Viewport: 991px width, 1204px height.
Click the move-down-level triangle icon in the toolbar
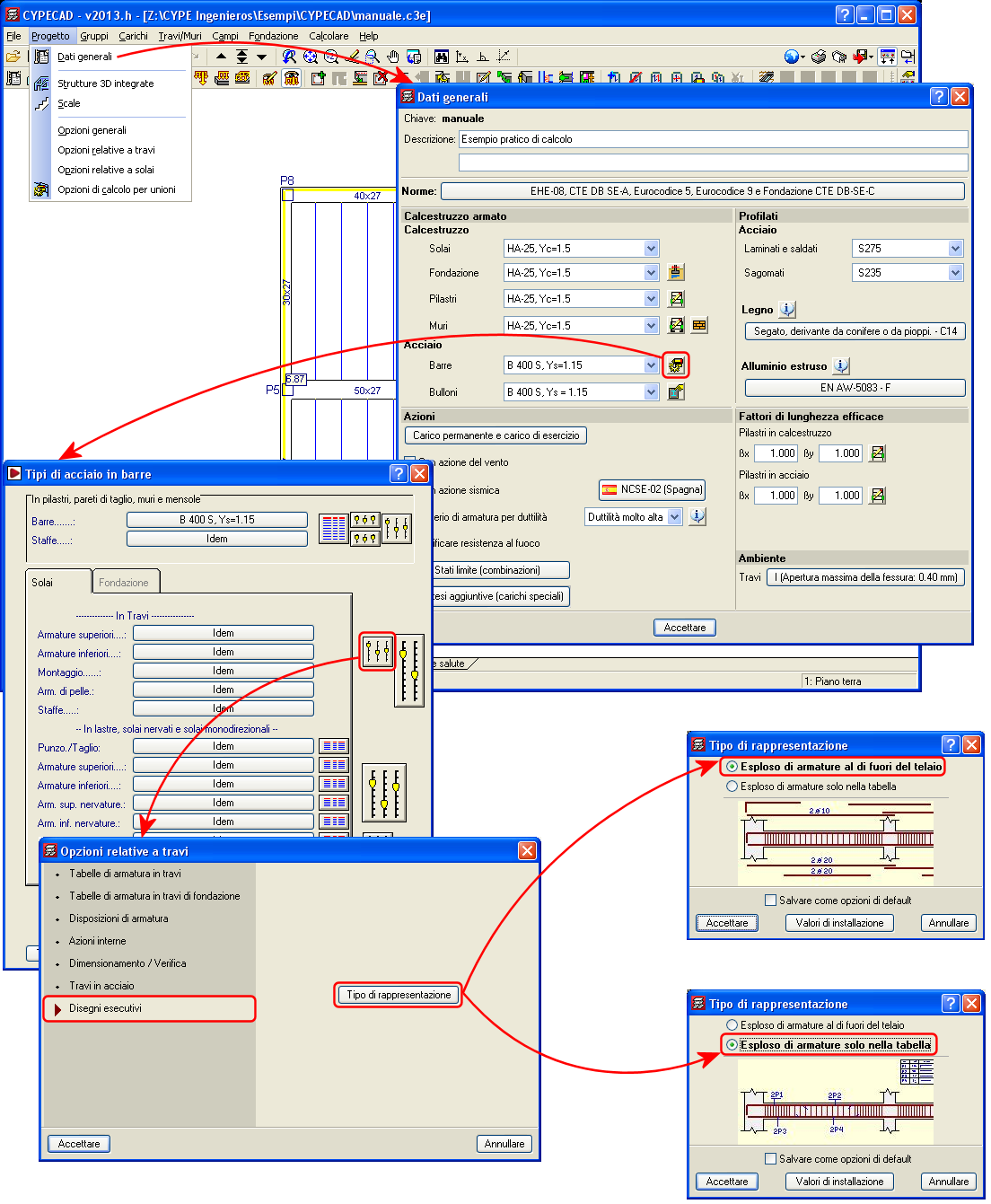click(261, 57)
